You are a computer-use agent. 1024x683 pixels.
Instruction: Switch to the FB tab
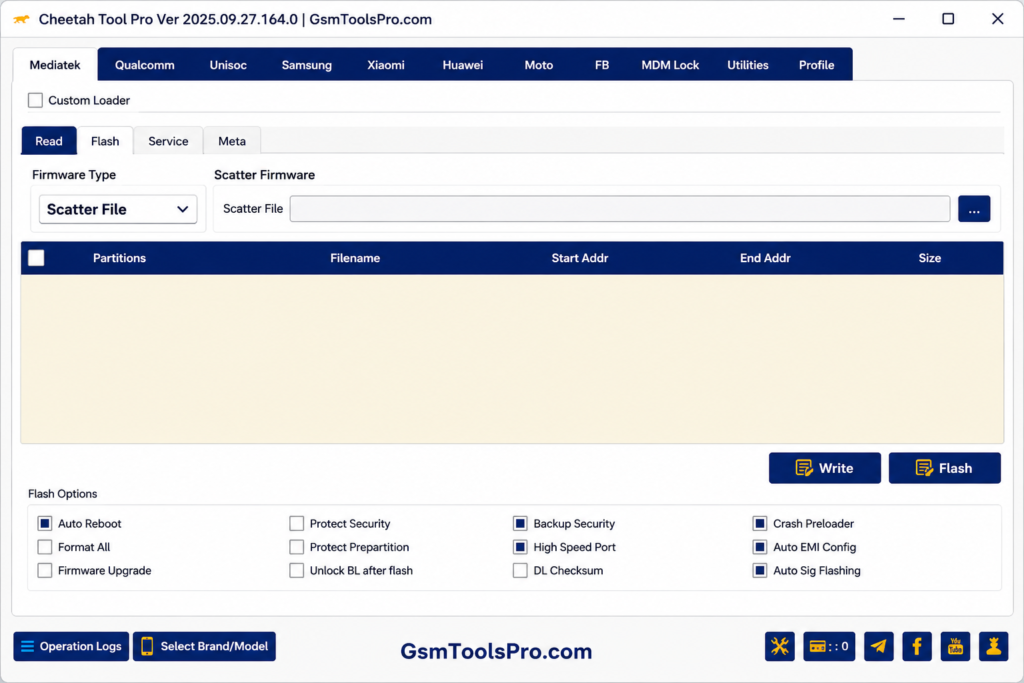(601, 65)
